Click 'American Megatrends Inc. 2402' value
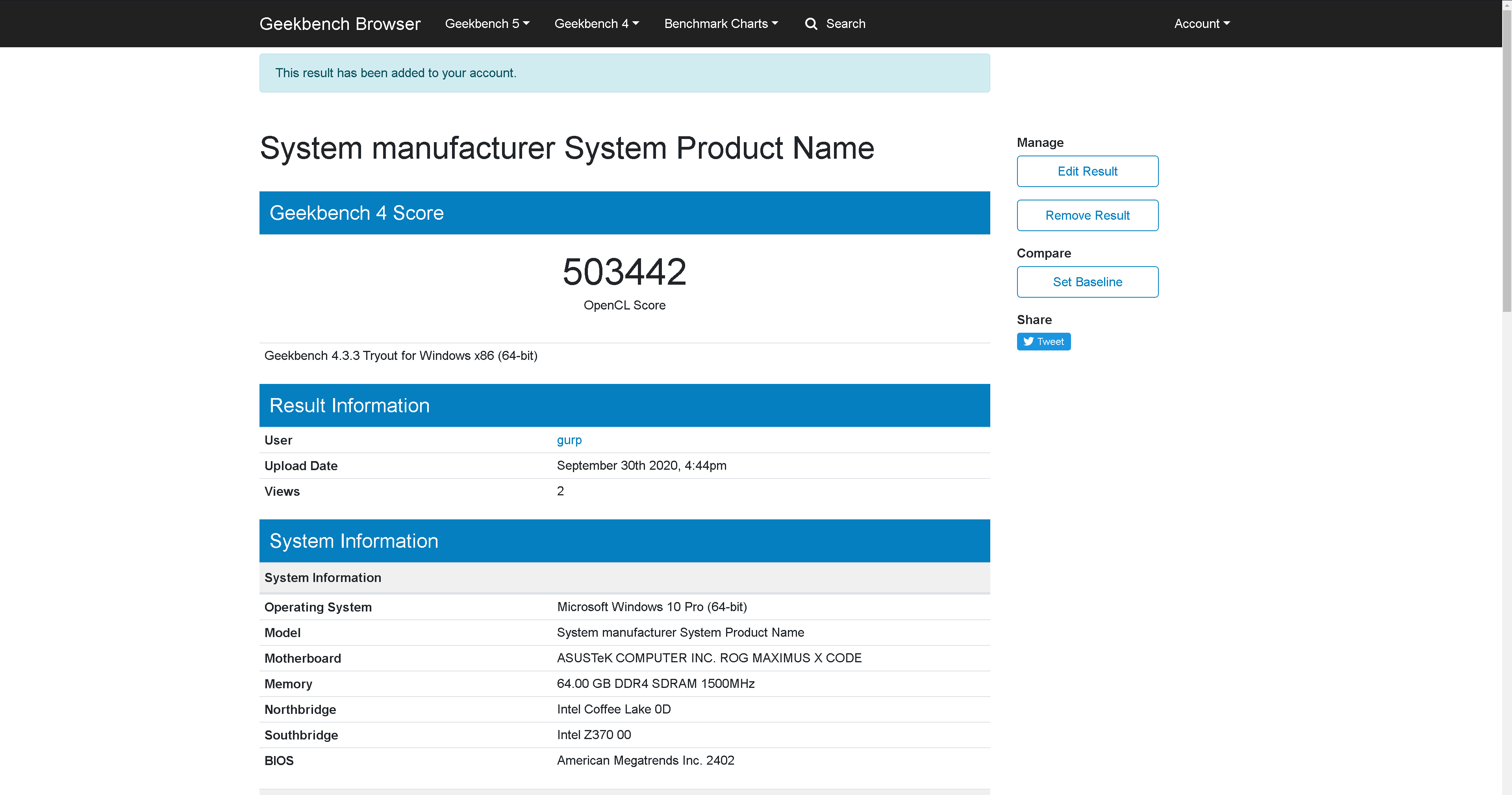The image size is (1512, 795). [x=646, y=760]
